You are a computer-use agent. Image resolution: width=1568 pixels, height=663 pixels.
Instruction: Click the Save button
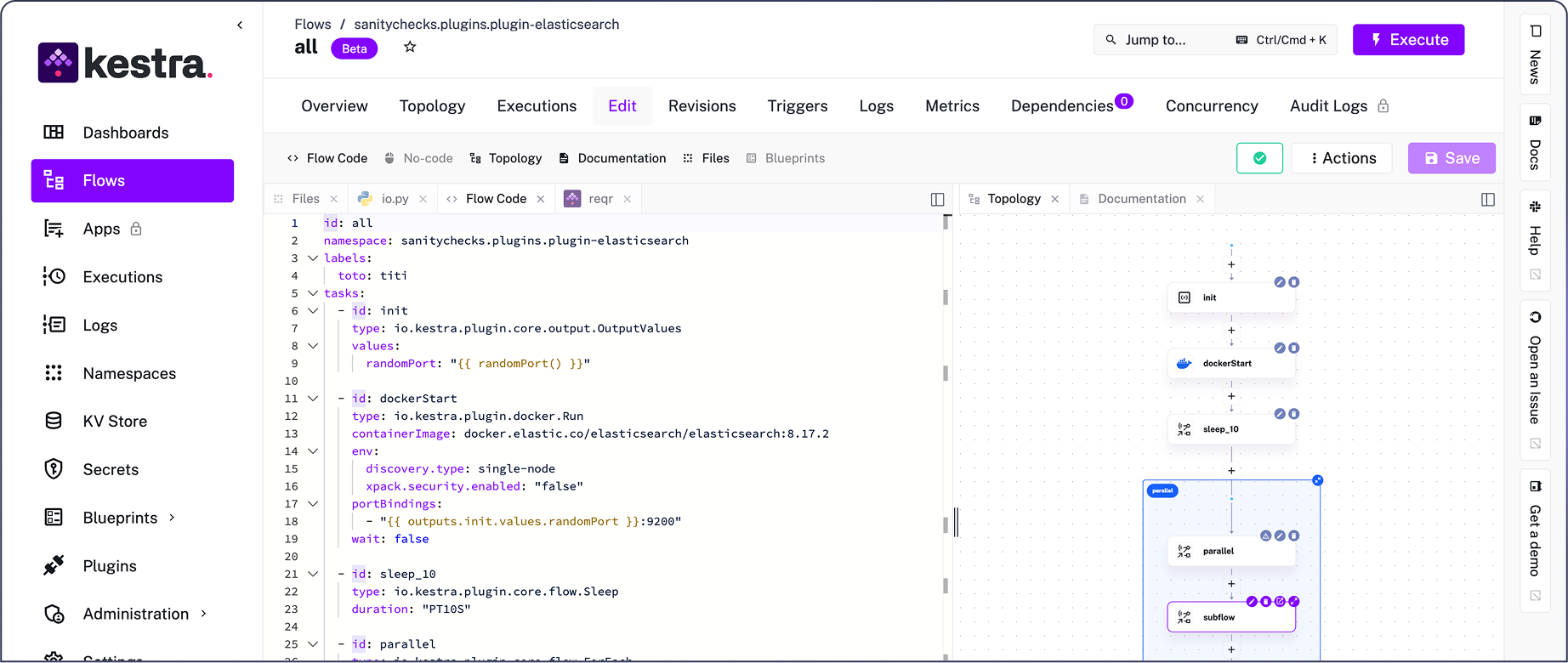point(1452,158)
